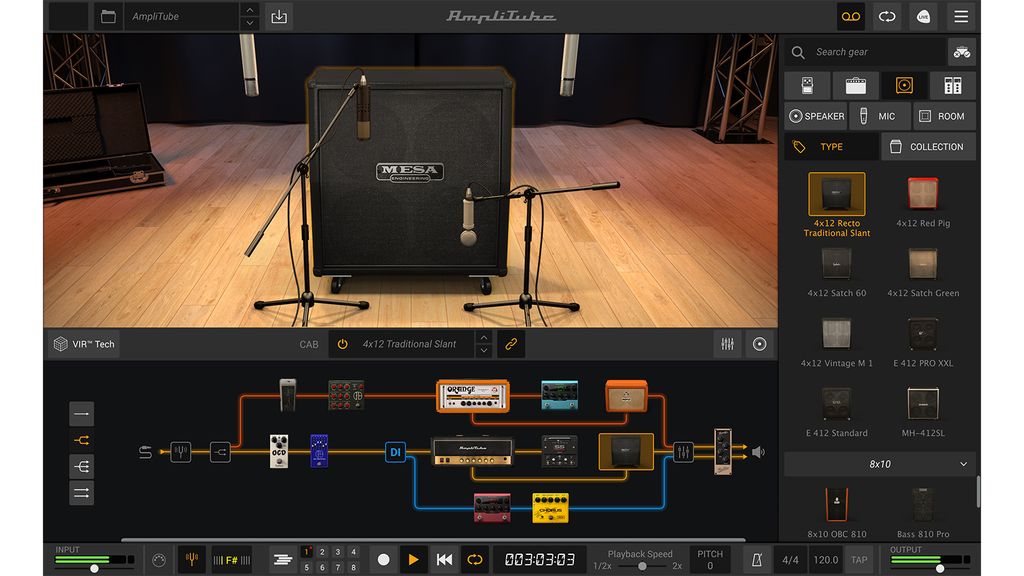Select the Stomp pedal gear category icon

pos(806,85)
